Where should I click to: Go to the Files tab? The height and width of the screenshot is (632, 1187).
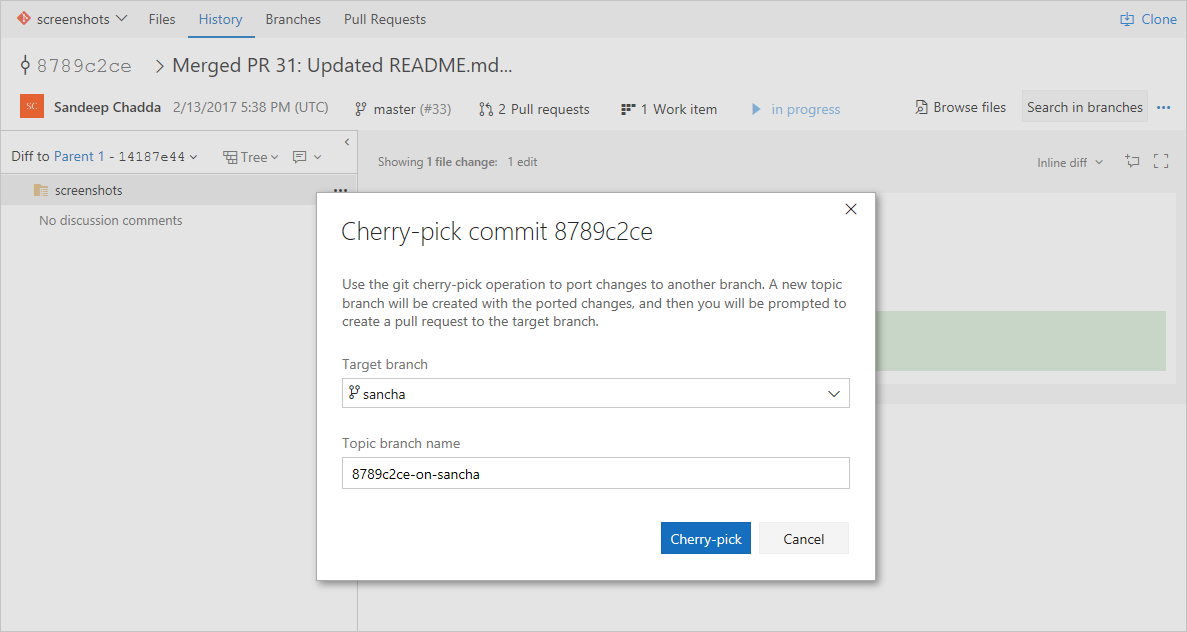(162, 19)
